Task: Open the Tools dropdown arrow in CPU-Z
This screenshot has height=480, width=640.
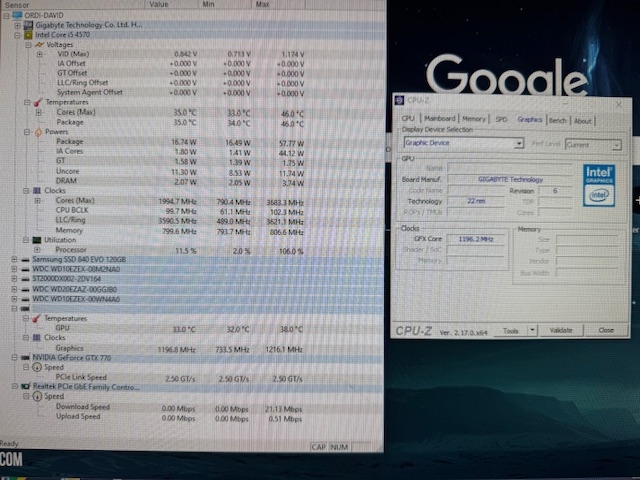Action: 532,330
